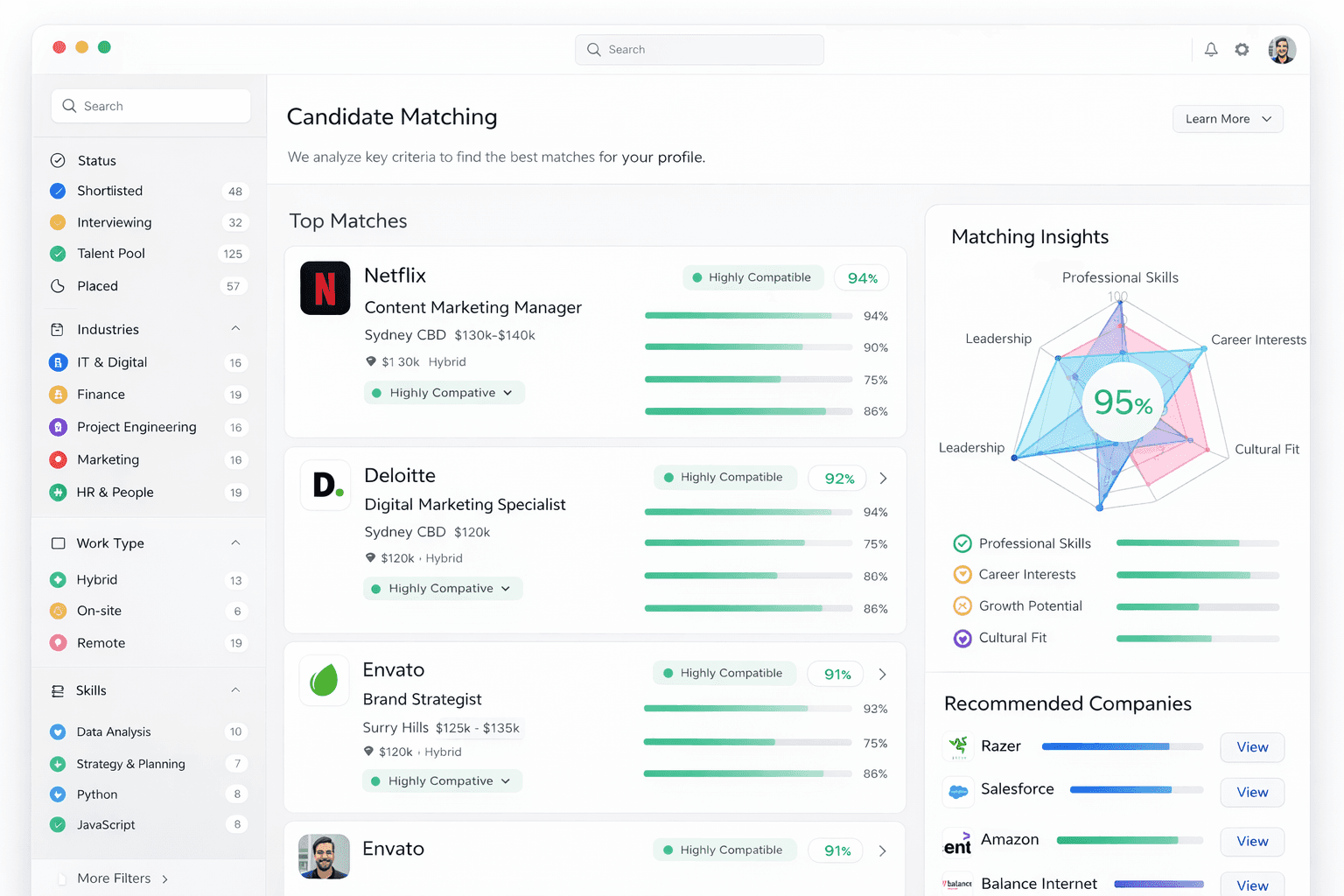Open the candidate photo thumbnail

point(324,857)
